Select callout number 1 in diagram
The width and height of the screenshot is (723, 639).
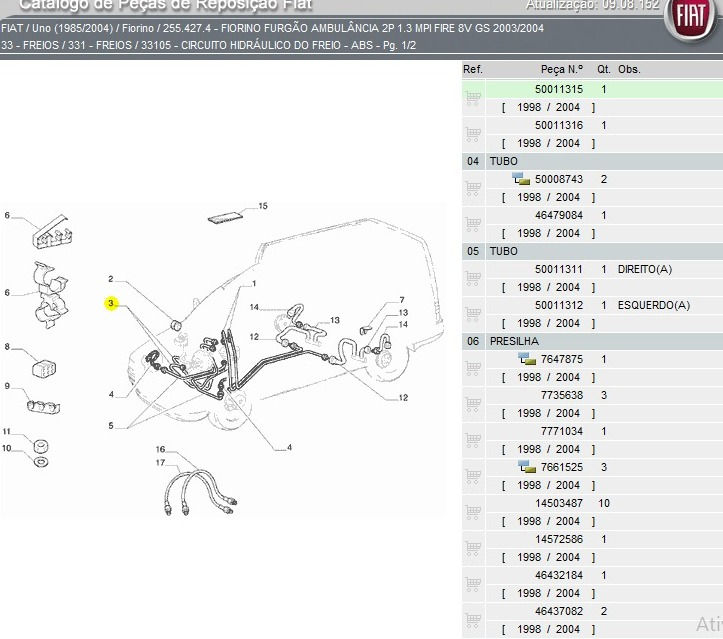[254, 284]
